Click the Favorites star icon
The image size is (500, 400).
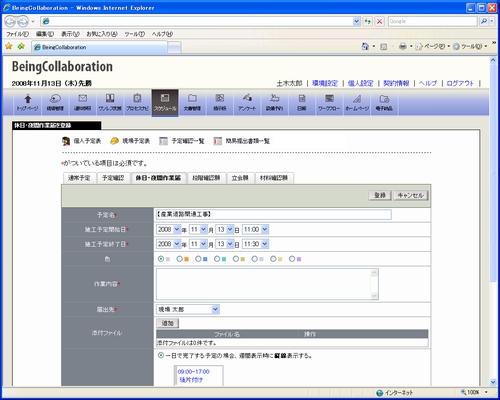coord(9,46)
